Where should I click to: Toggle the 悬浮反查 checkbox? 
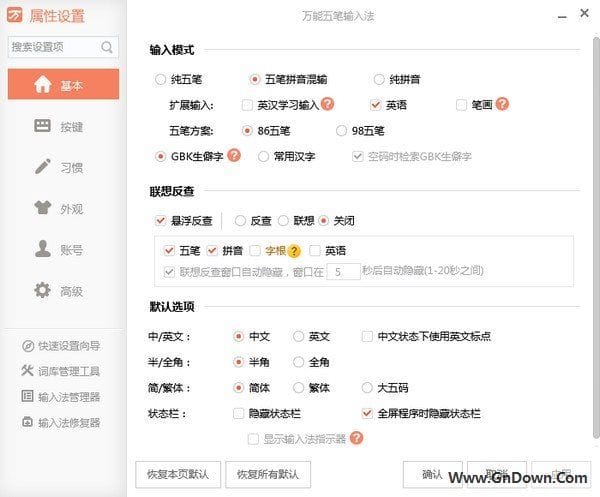pos(160,221)
